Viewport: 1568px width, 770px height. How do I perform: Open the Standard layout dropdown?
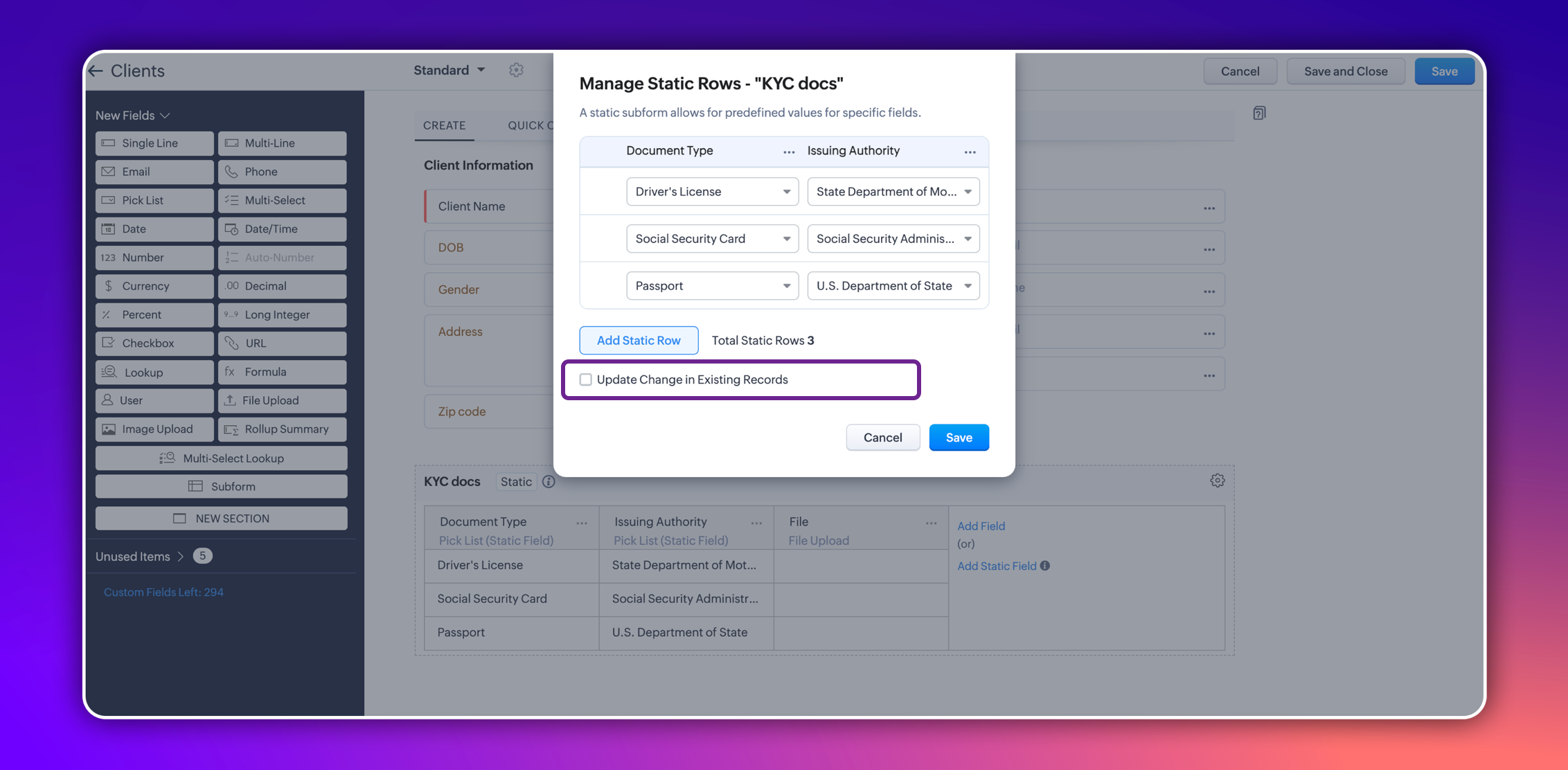point(449,70)
